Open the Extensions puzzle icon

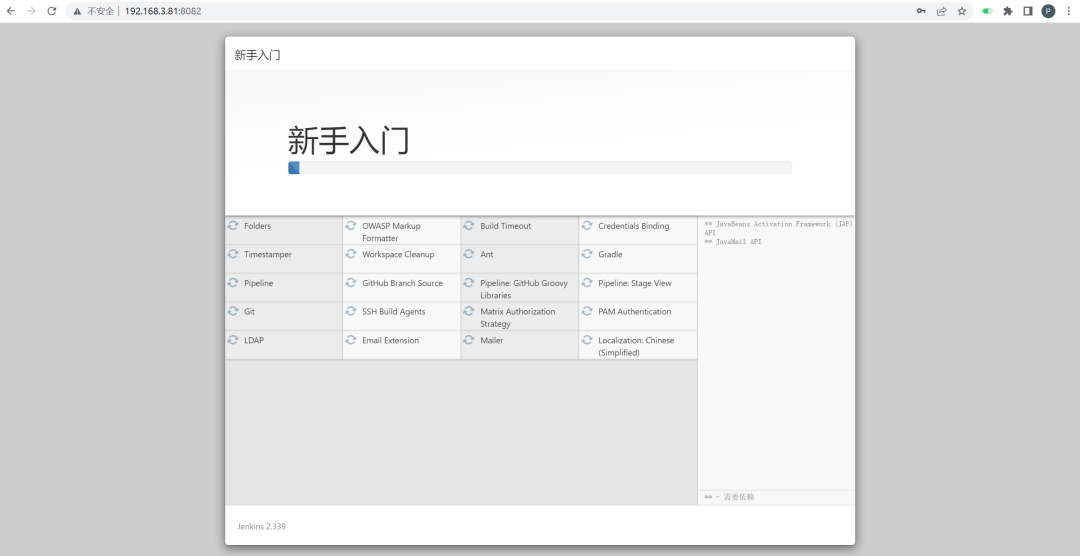(1007, 11)
